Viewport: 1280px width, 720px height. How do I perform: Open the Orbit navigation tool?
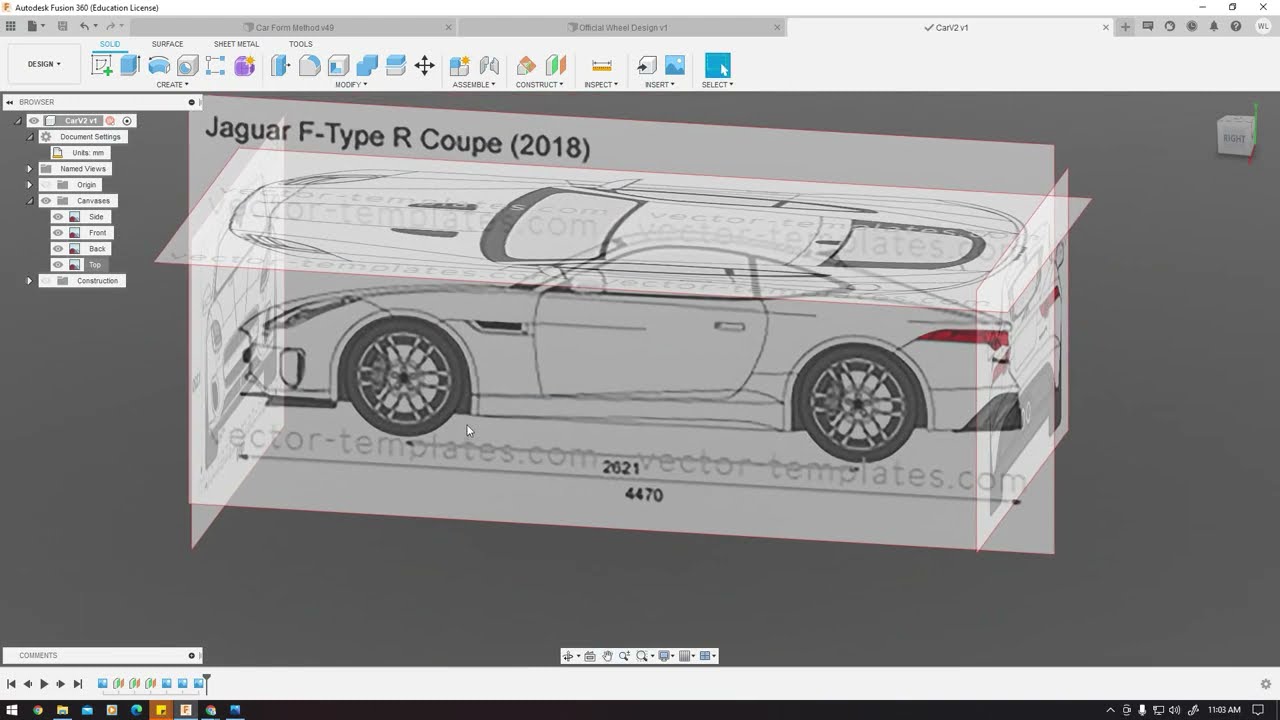point(568,656)
